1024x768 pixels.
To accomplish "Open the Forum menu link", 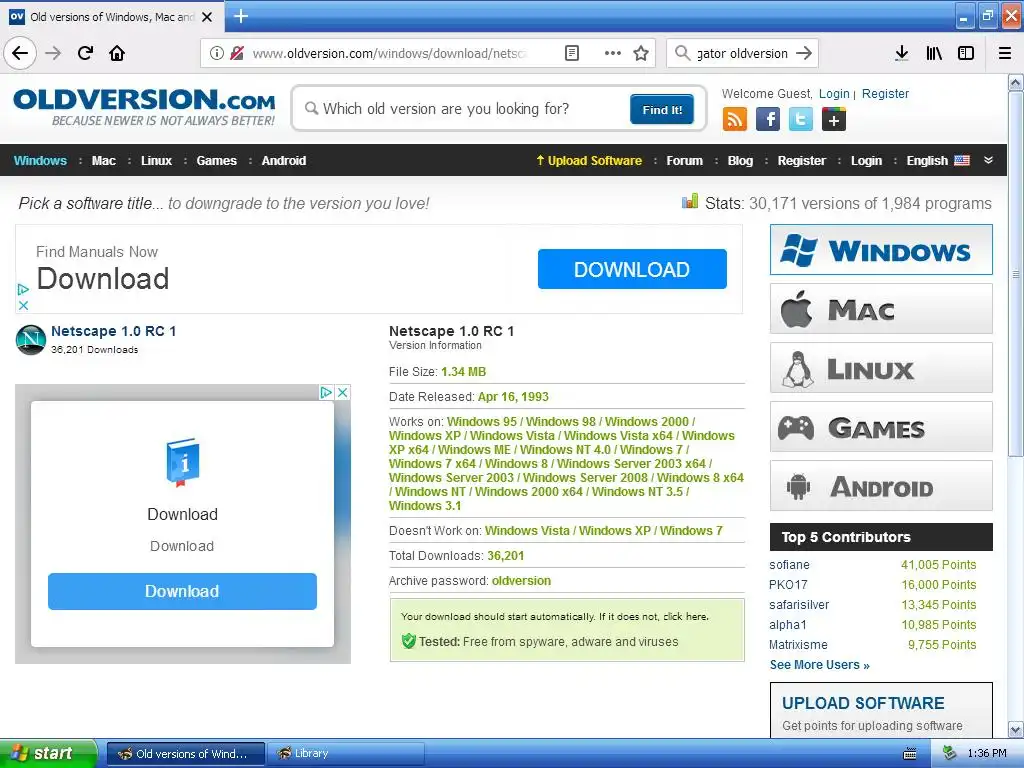I will (684, 161).
